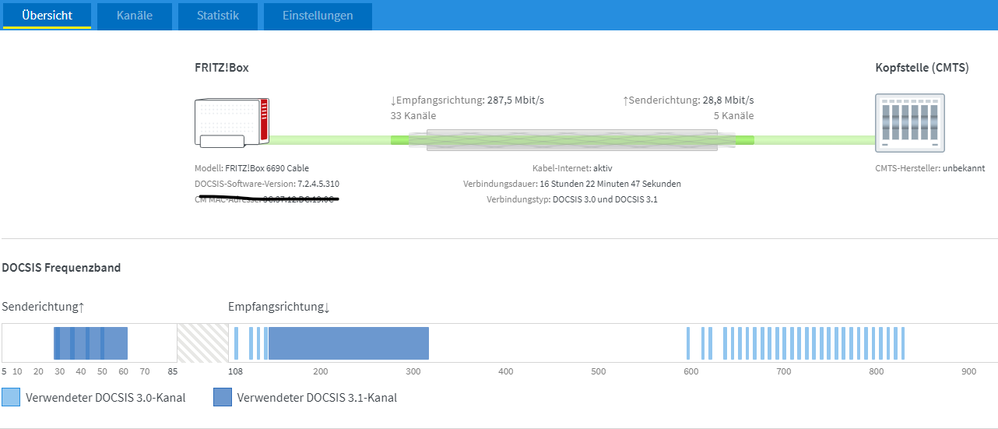Viewport: 998px width, 429px height.
Task: Click the Empfangsrichtung↓ band label
Action: (279, 307)
